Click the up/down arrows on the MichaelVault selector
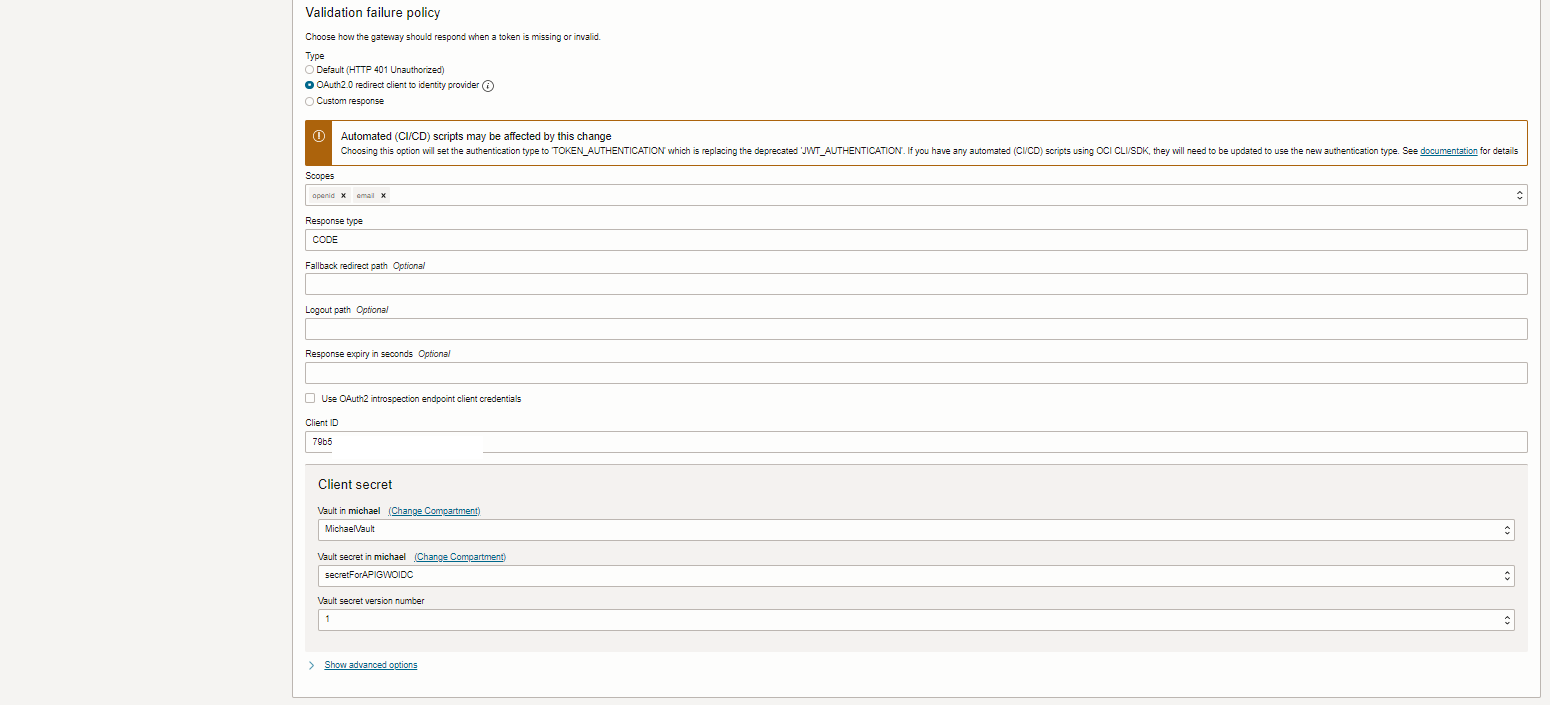The height and width of the screenshot is (705, 1550). tap(1506, 530)
